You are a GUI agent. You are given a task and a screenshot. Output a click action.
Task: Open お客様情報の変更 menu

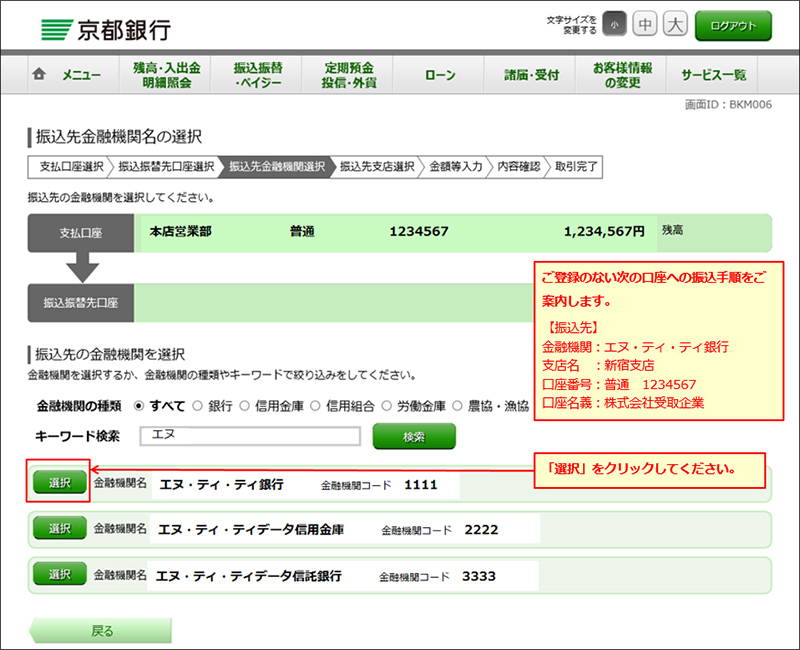[621, 74]
